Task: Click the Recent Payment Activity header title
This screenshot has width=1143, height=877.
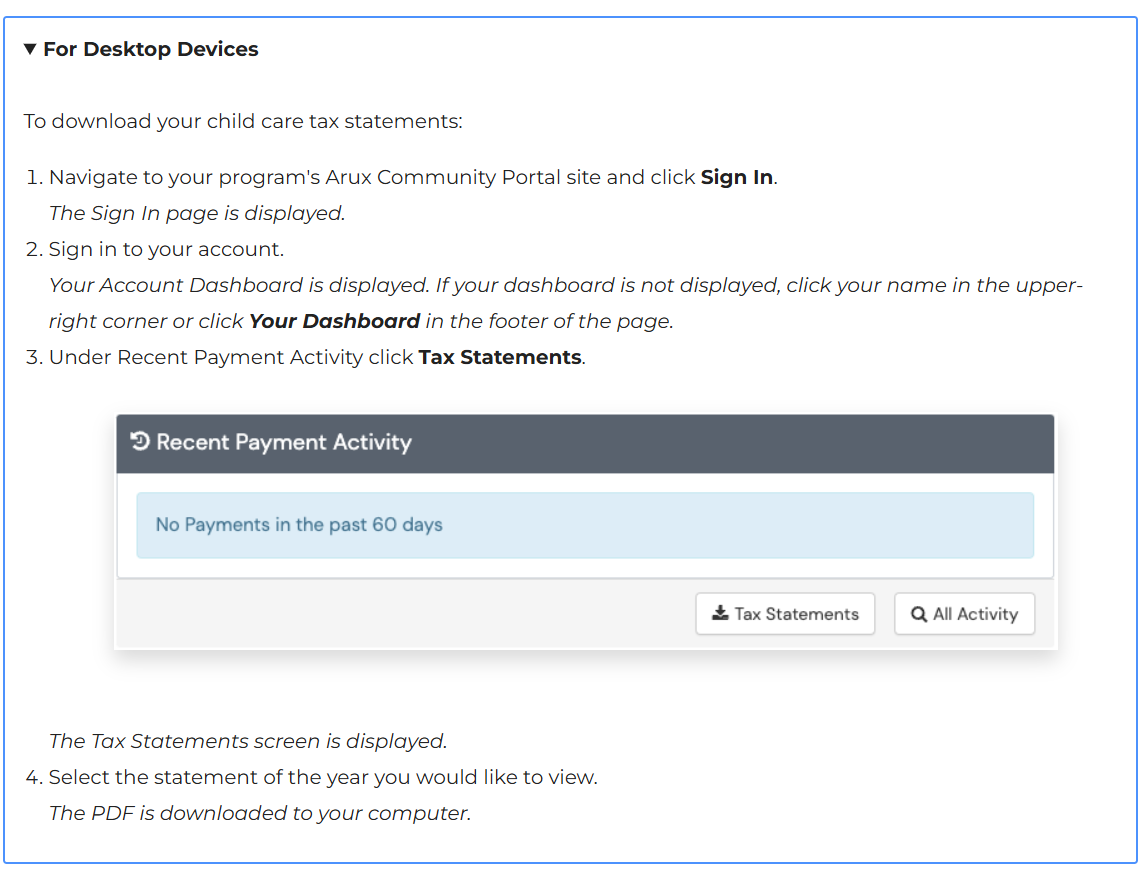Action: [x=284, y=442]
